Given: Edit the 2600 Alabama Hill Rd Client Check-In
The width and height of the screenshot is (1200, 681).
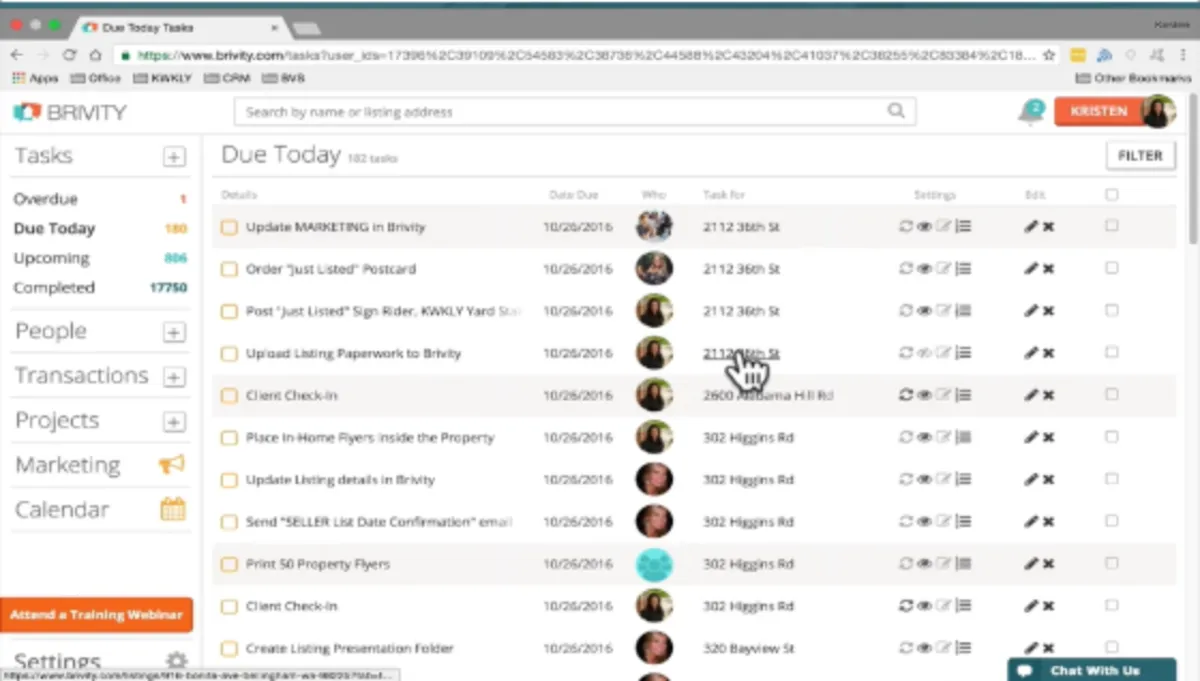Looking at the screenshot, I should tap(1031, 395).
